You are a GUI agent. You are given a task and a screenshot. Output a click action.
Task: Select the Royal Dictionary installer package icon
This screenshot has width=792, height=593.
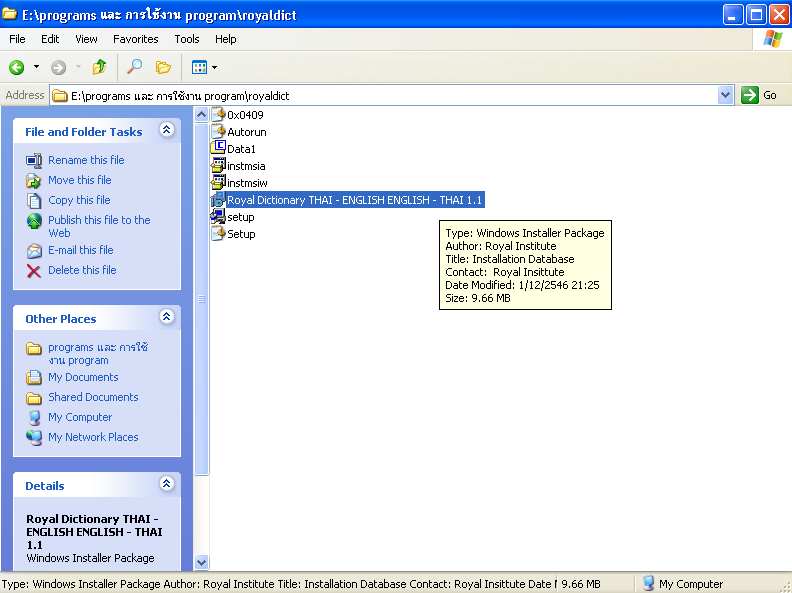(x=218, y=200)
